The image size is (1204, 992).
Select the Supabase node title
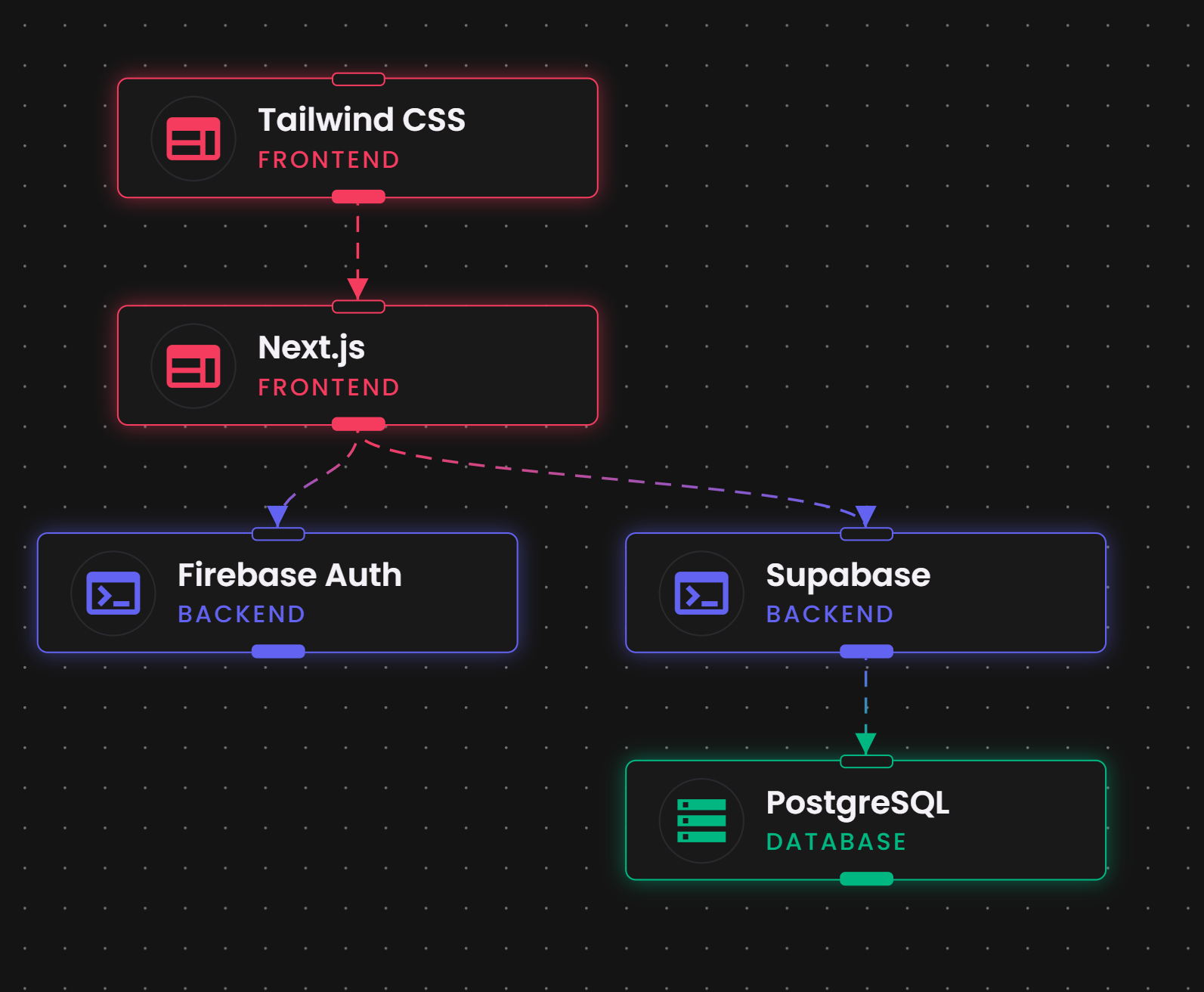[x=848, y=576]
